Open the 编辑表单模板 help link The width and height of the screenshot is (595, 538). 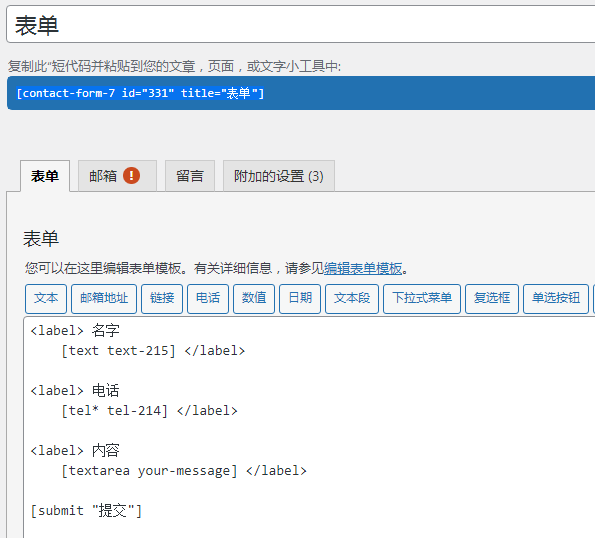click(363, 268)
